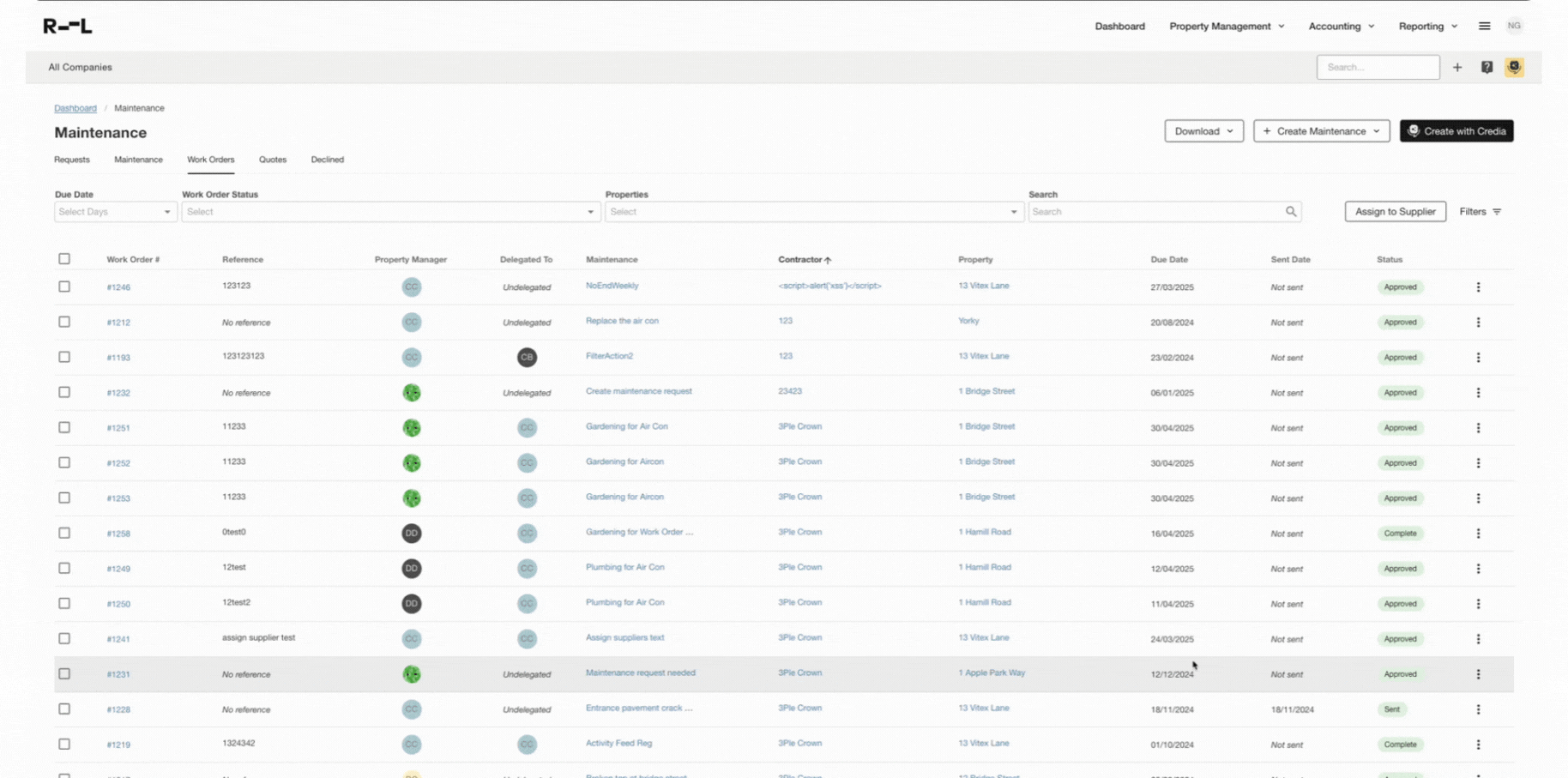Open row actions menu for work order #1232
1568x778 pixels.
click(x=1478, y=393)
